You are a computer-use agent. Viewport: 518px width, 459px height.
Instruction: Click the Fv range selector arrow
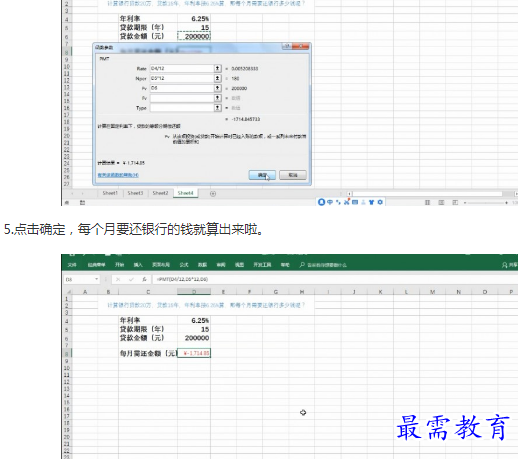point(217,98)
